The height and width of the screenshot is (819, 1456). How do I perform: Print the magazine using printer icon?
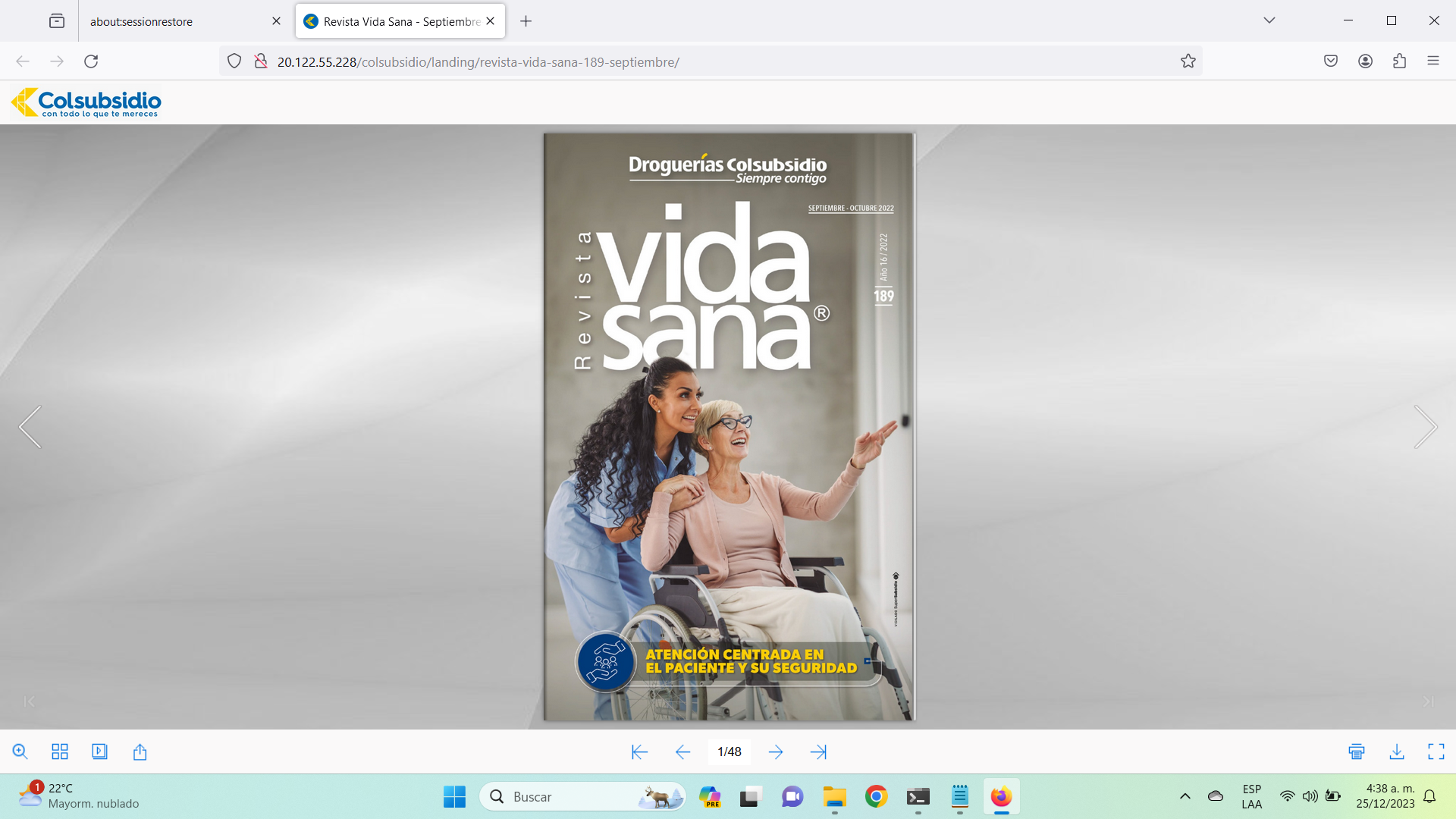coord(1357,752)
